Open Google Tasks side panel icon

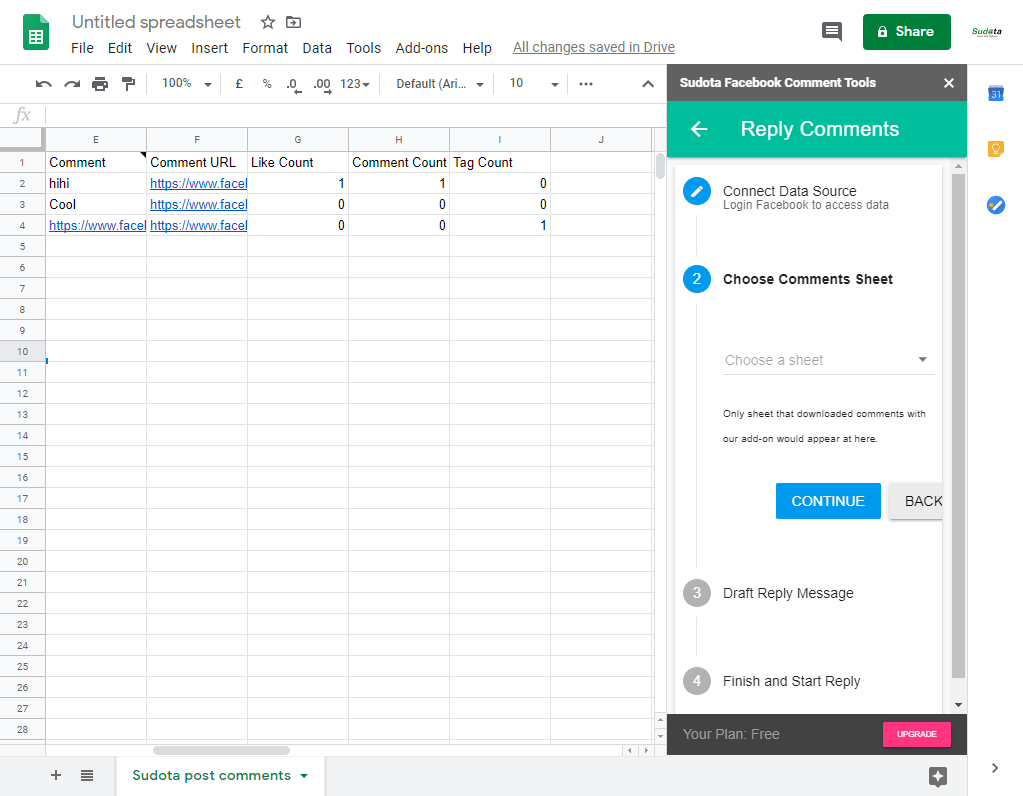996,205
